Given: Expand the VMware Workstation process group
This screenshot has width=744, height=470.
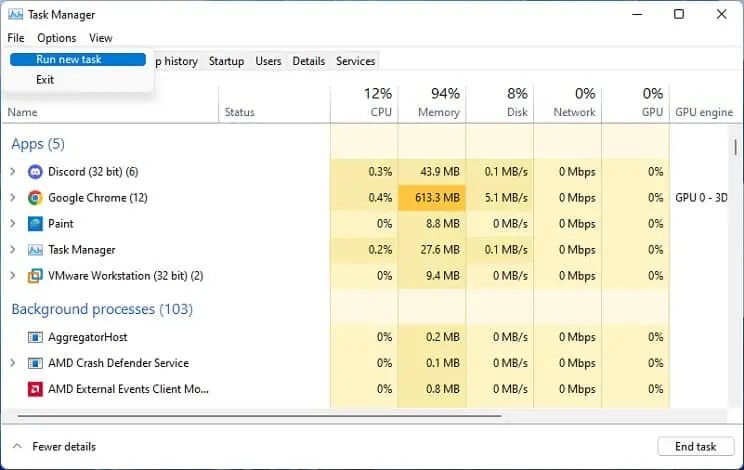Looking at the screenshot, I should [x=13, y=276].
